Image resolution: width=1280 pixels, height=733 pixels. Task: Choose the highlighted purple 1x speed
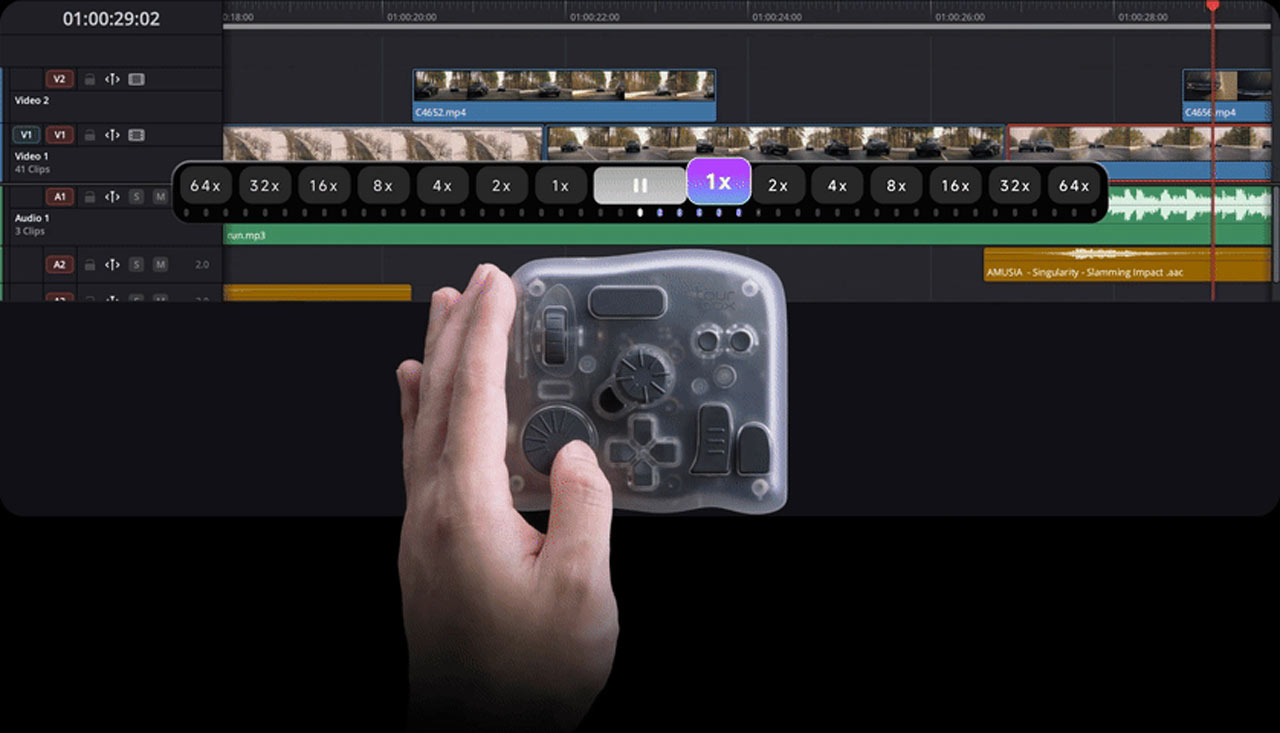pyautogui.click(x=718, y=182)
